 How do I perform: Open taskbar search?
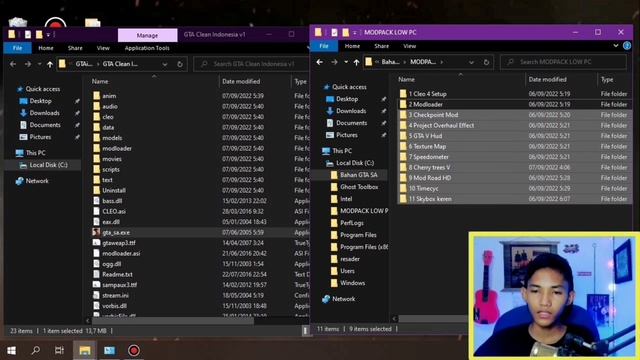tap(36, 350)
